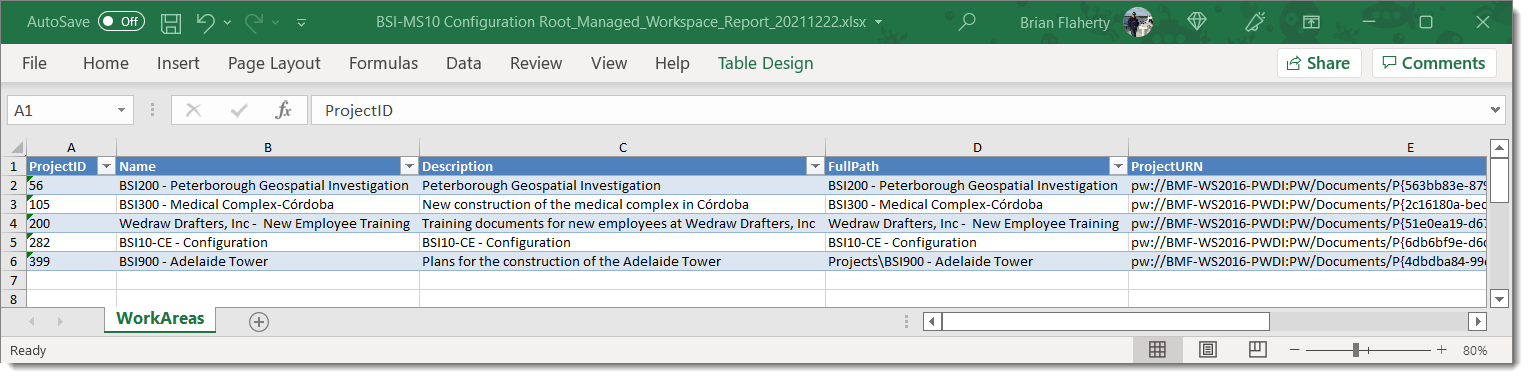1528x378 pixels.
Task: Click the Cancel X formula icon
Action: tap(194, 111)
